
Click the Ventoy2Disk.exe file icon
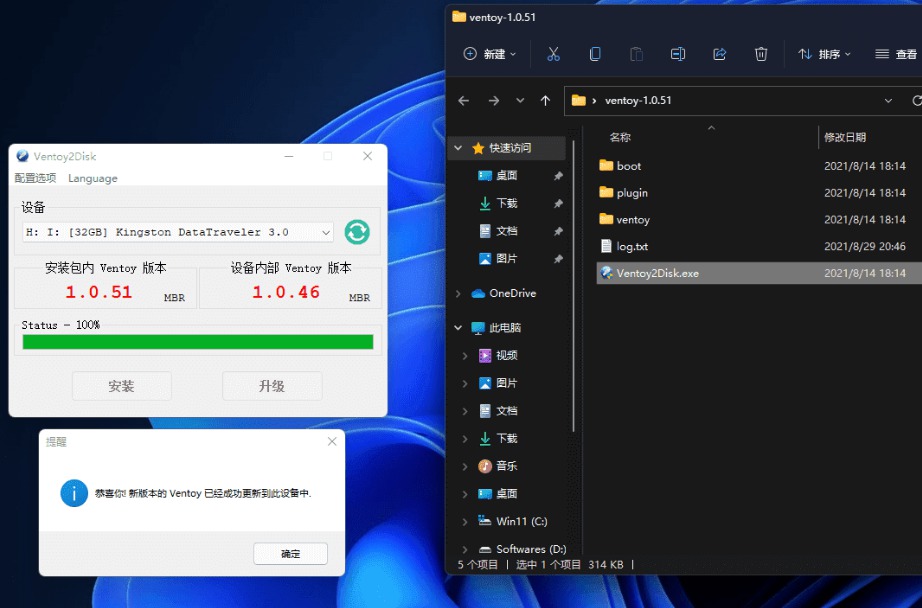point(606,272)
